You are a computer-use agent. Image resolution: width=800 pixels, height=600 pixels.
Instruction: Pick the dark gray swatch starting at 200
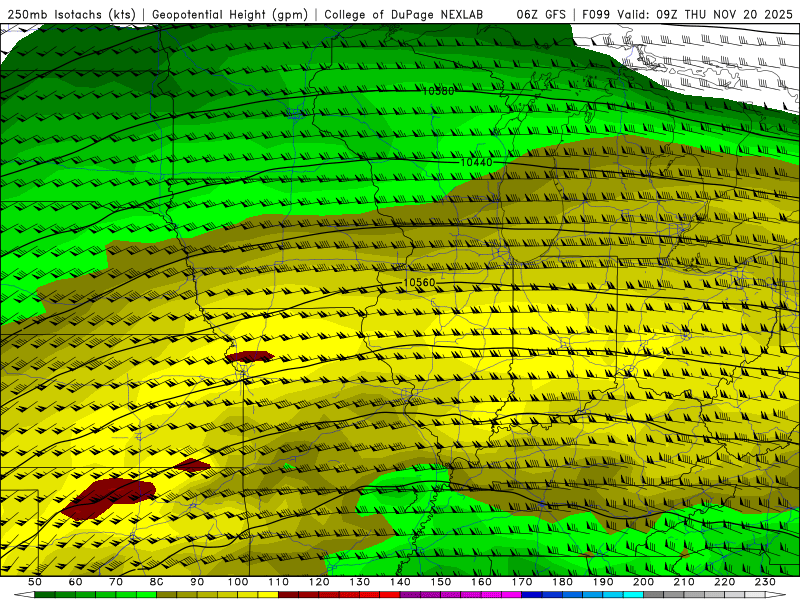[654, 595]
